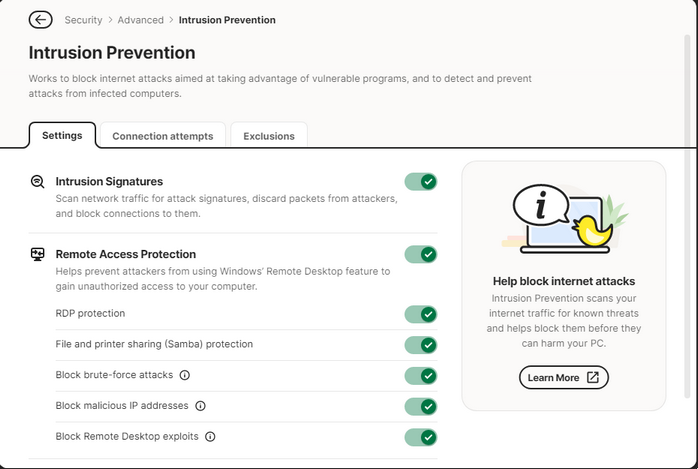
Task: Turn off Block Remote Desktop exploits
Action: click(x=421, y=437)
